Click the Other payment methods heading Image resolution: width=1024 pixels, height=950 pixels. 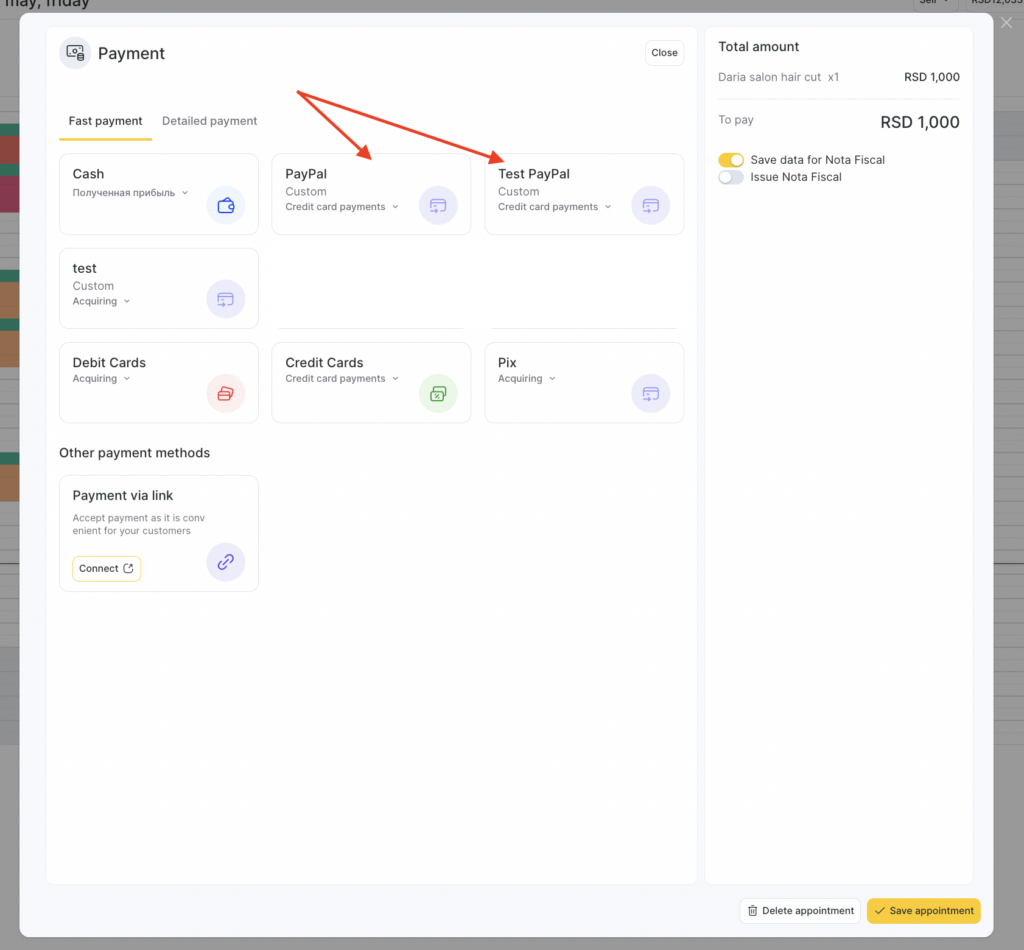click(x=135, y=453)
